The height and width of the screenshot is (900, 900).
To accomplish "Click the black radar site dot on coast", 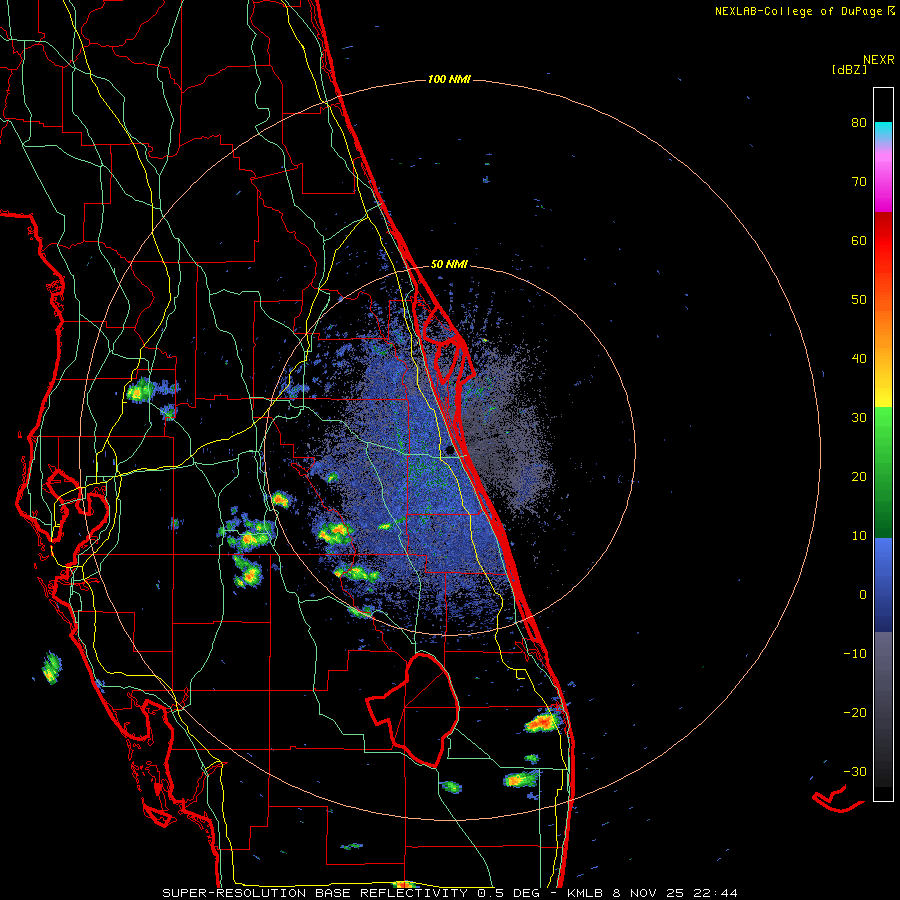I will (x=452, y=451).
